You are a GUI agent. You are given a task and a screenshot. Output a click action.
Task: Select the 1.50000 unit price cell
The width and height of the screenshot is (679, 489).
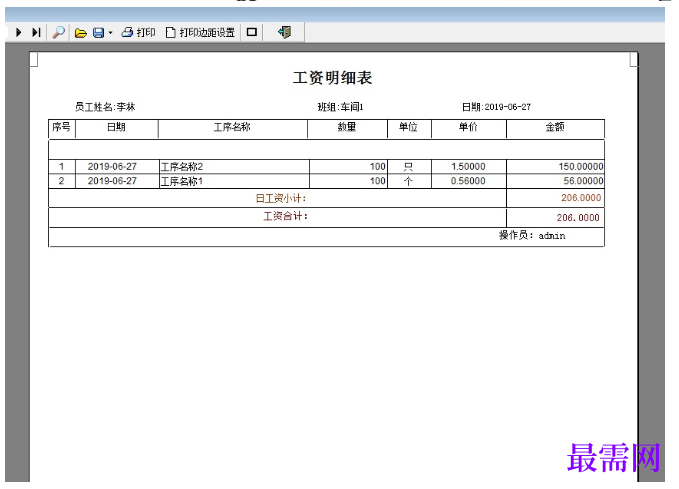click(x=469, y=167)
